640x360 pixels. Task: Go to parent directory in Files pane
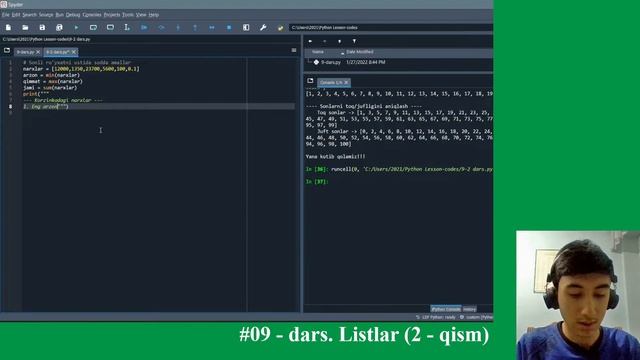pos(339,41)
